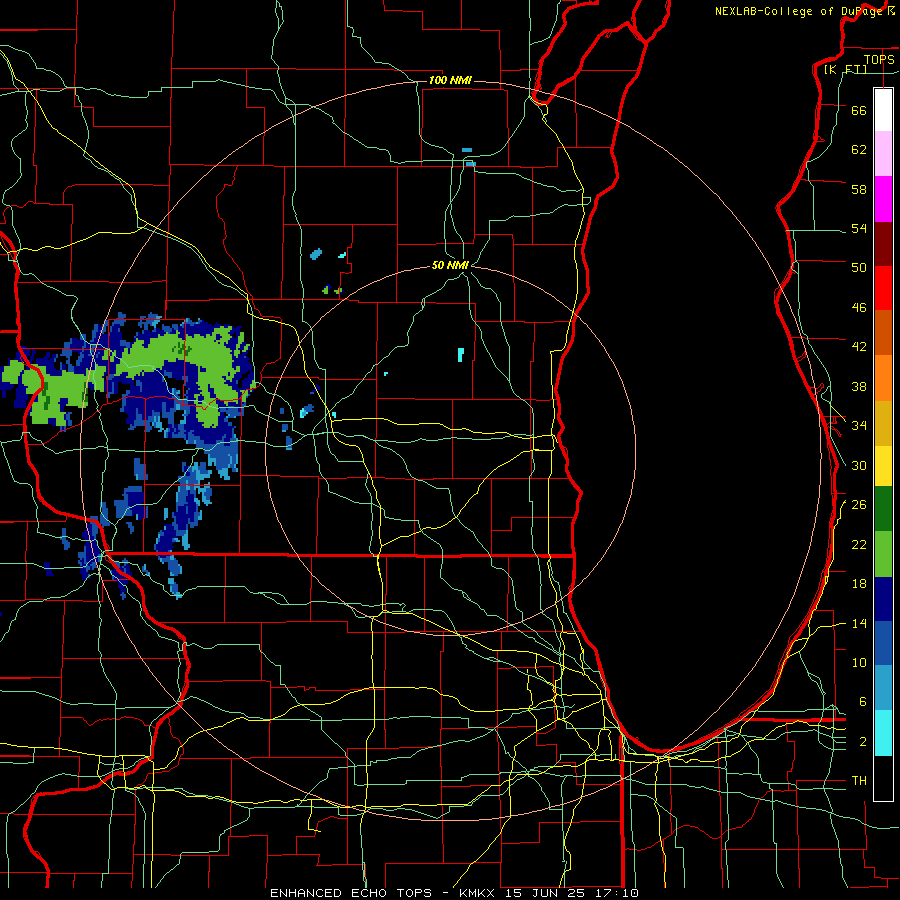This screenshot has height=900, width=900.
Task: Click the "18" legend value
Action: point(859,584)
